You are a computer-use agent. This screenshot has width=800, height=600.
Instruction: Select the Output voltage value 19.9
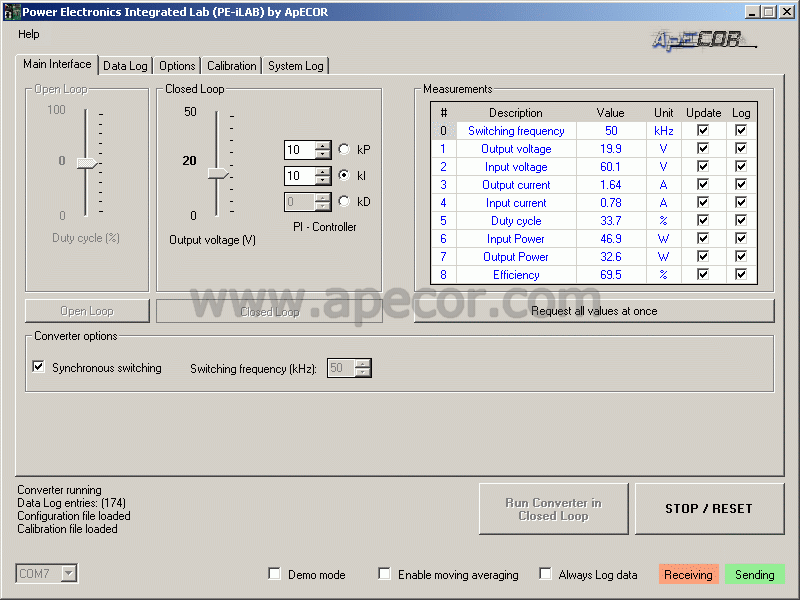pyautogui.click(x=611, y=148)
